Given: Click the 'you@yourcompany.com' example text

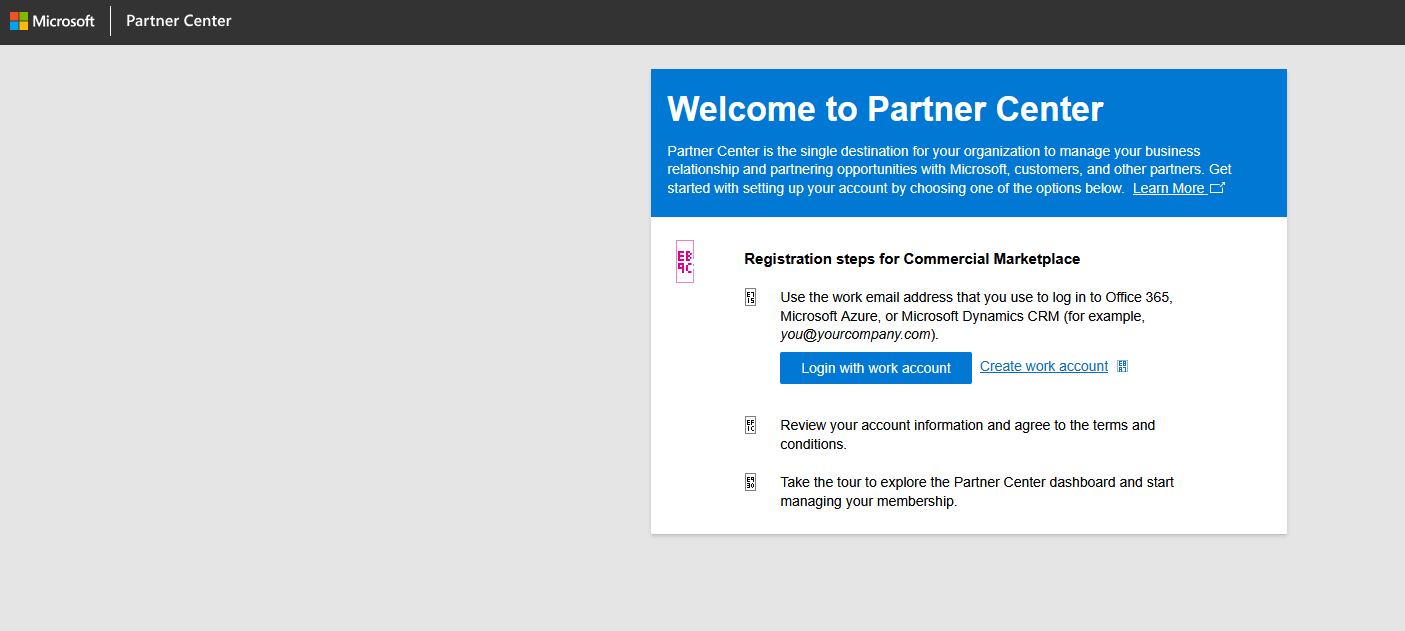Looking at the screenshot, I should [856, 335].
